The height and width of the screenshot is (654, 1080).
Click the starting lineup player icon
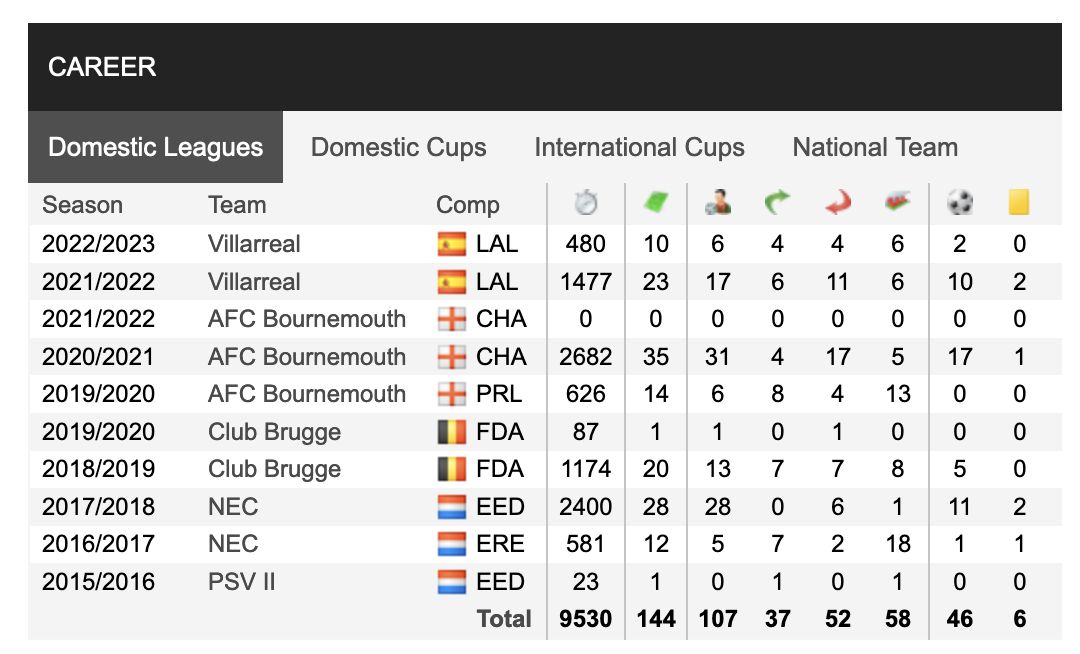(x=718, y=202)
